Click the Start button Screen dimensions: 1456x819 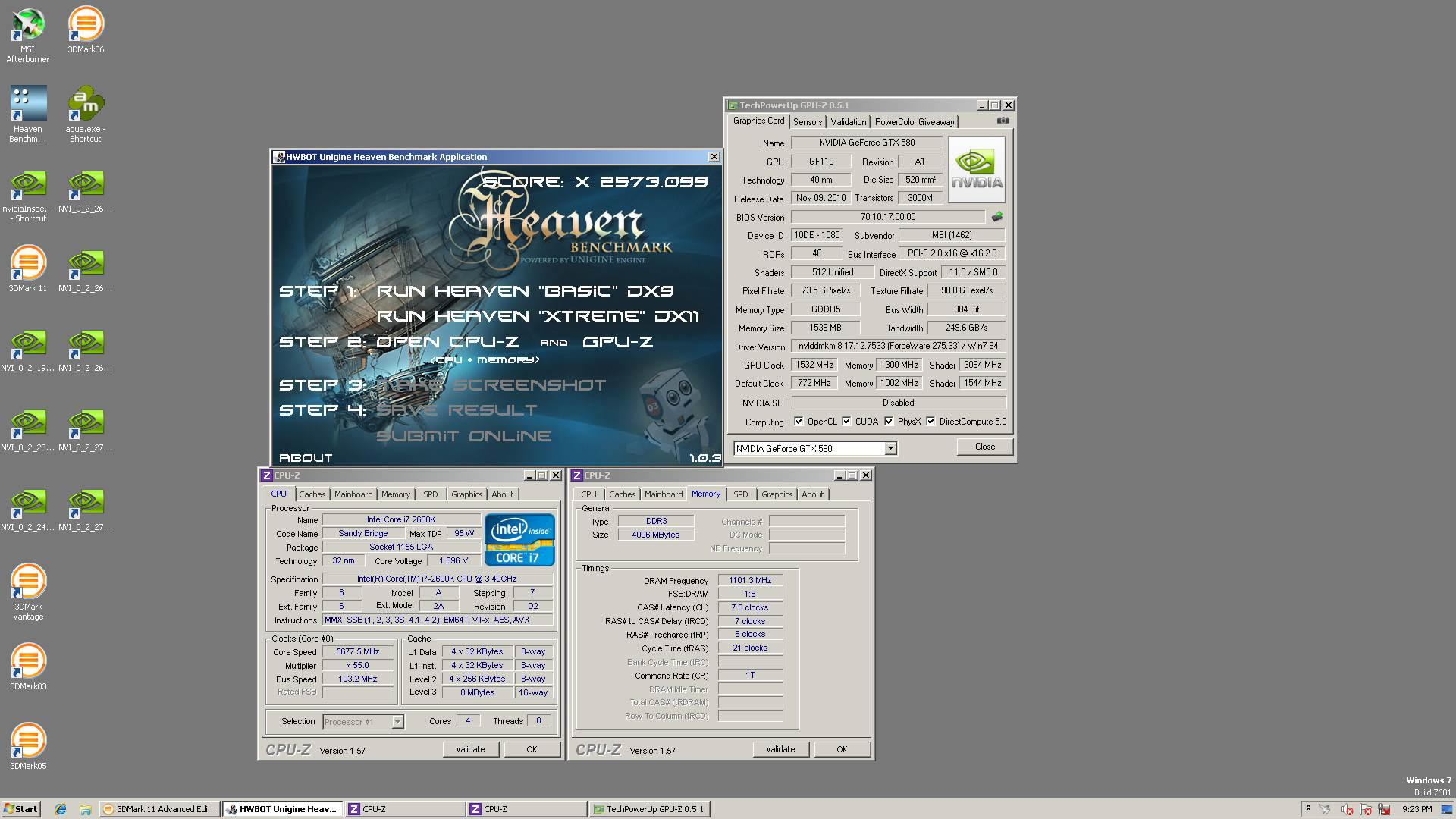click(x=20, y=809)
